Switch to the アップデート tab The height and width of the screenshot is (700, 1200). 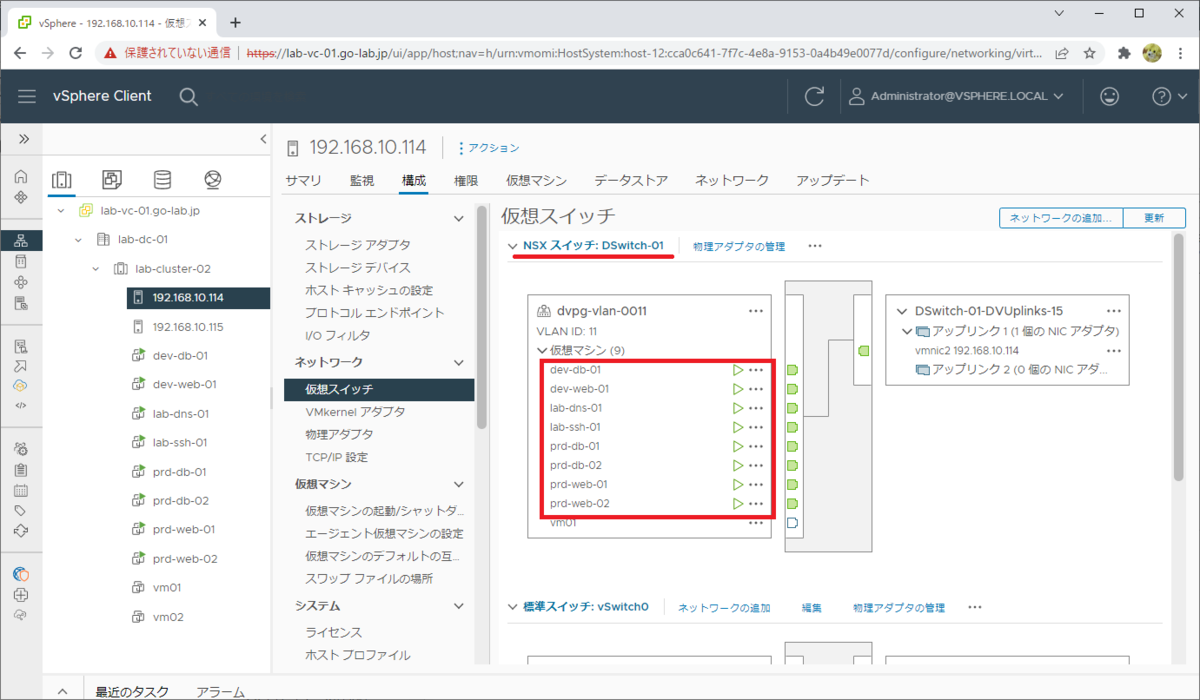click(x=833, y=181)
